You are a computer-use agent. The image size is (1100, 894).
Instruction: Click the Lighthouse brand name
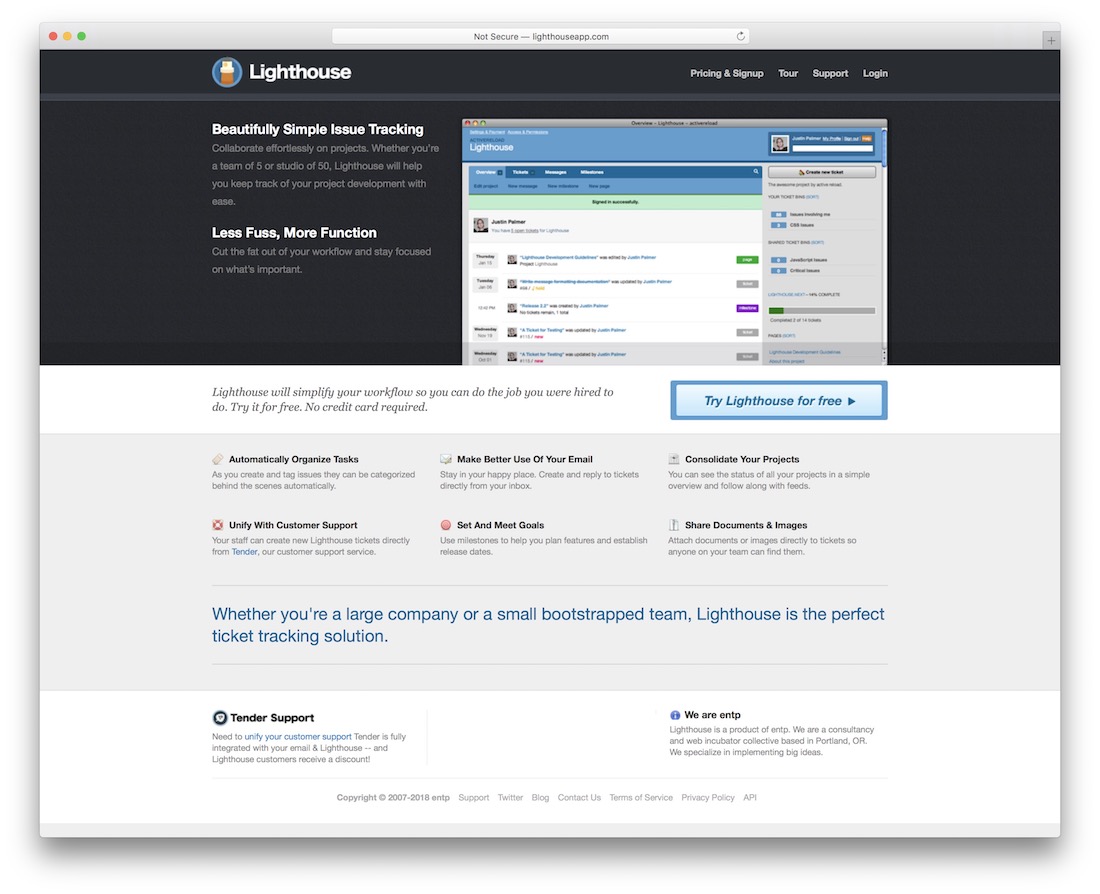[300, 72]
